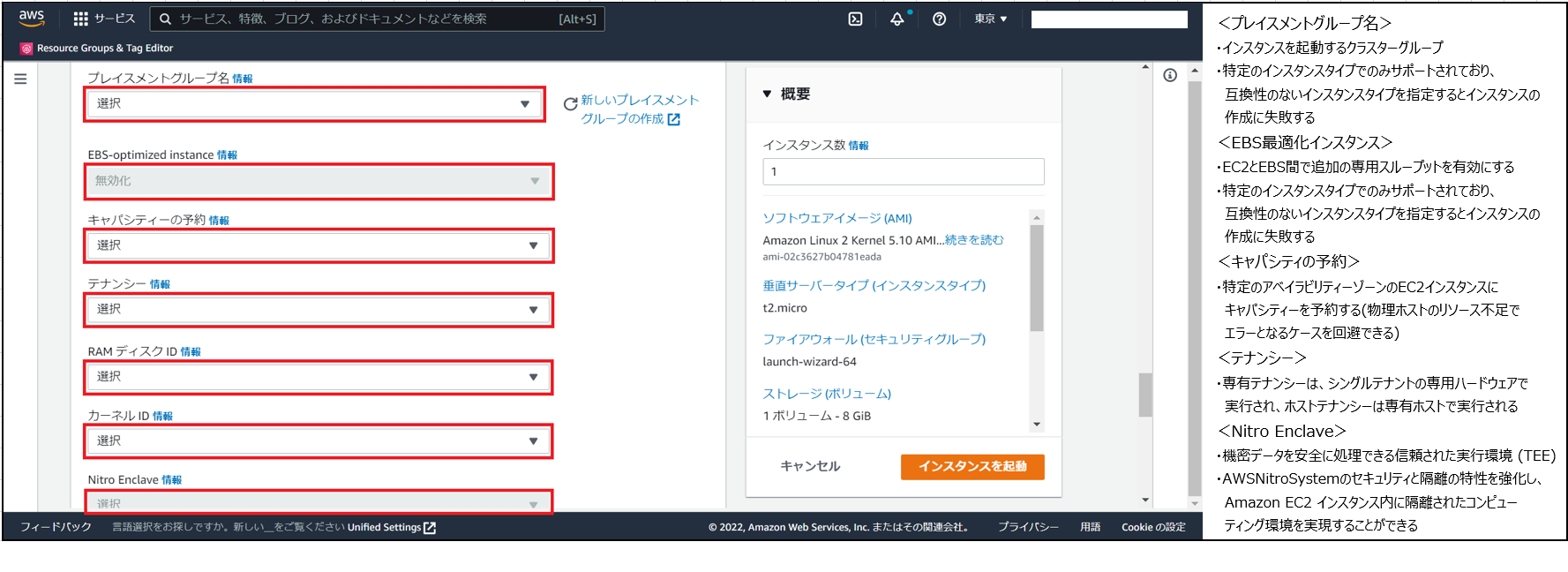Open the EBS-optimized instance dropdown
This screenshot has width=1568, height=572.
[318, 181]
